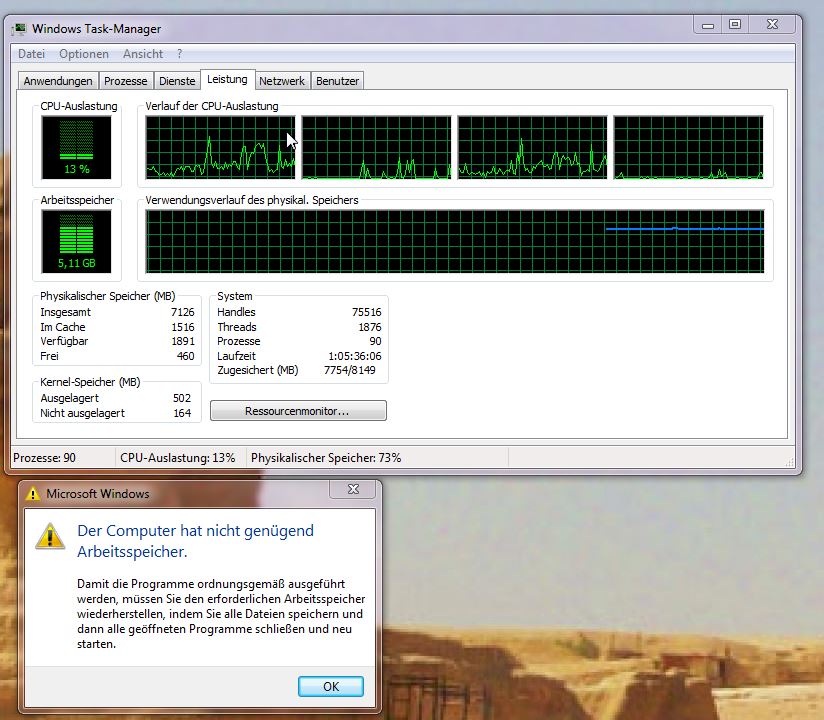Close the Windows Task-Manager window

point(772,25)
